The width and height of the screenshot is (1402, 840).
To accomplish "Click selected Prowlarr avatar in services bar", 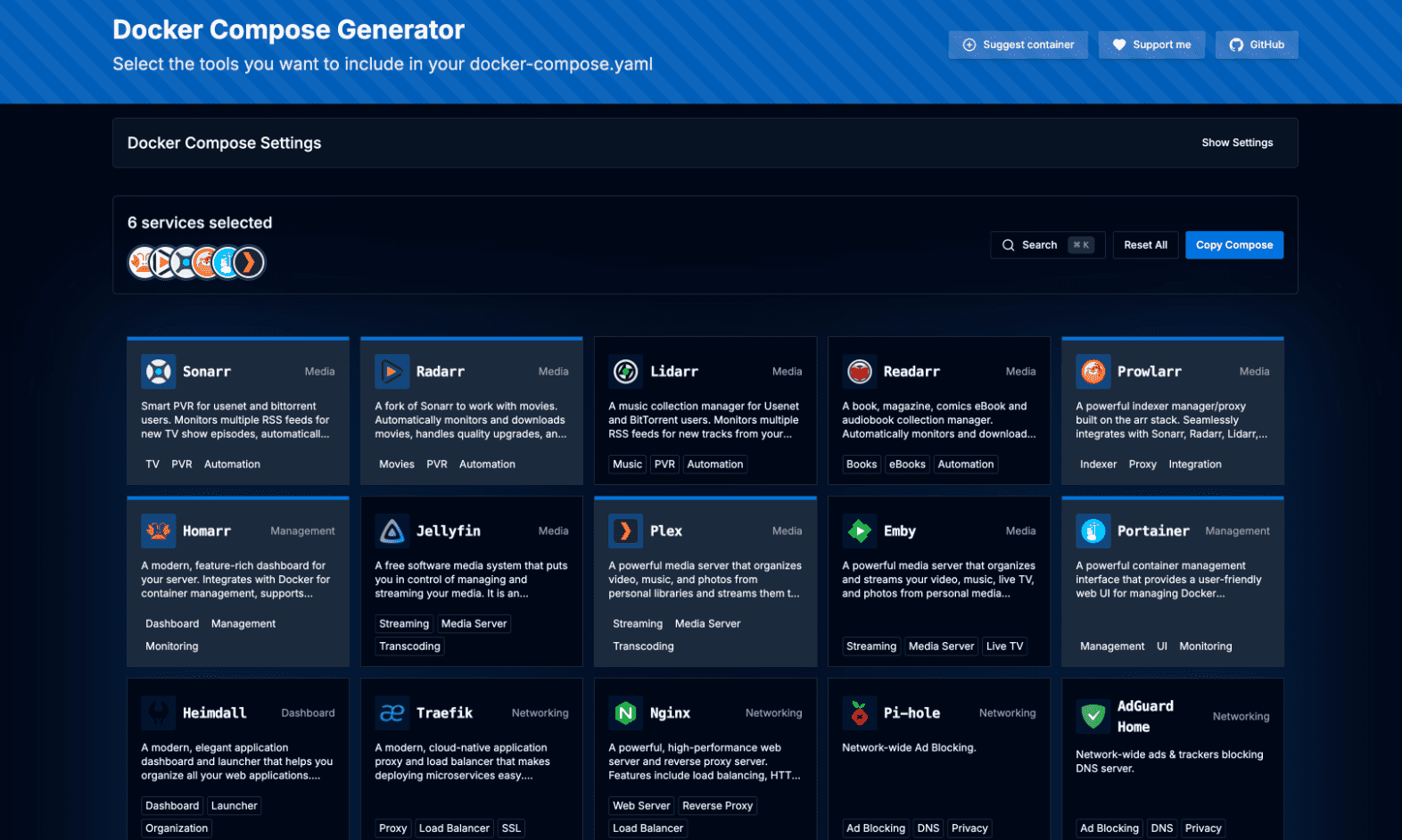I will click(x=206, y=262).
